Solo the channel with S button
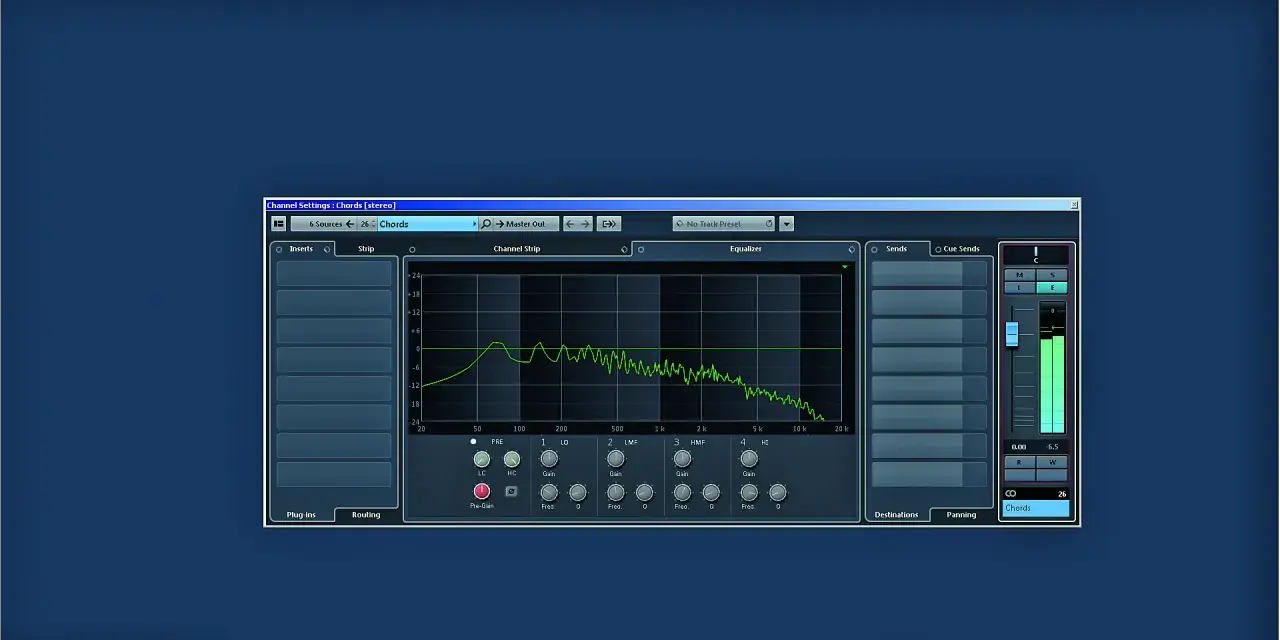Image resolution: width=1280 pixels, height=640 pixels. 1052,275
